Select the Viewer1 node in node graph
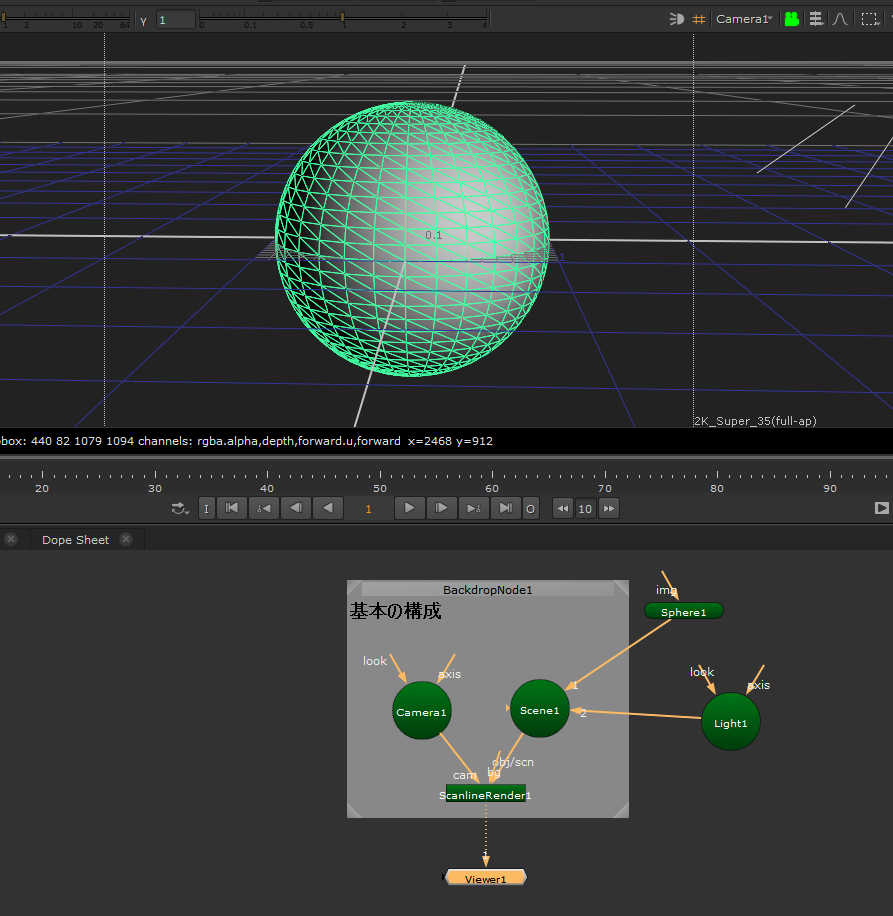 click(485, 878)
